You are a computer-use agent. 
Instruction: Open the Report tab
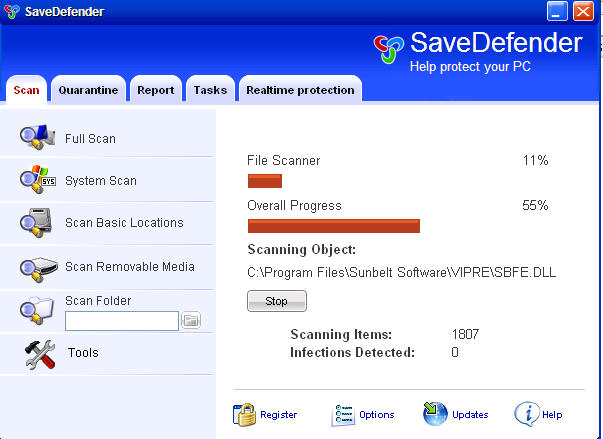[156, 90]
